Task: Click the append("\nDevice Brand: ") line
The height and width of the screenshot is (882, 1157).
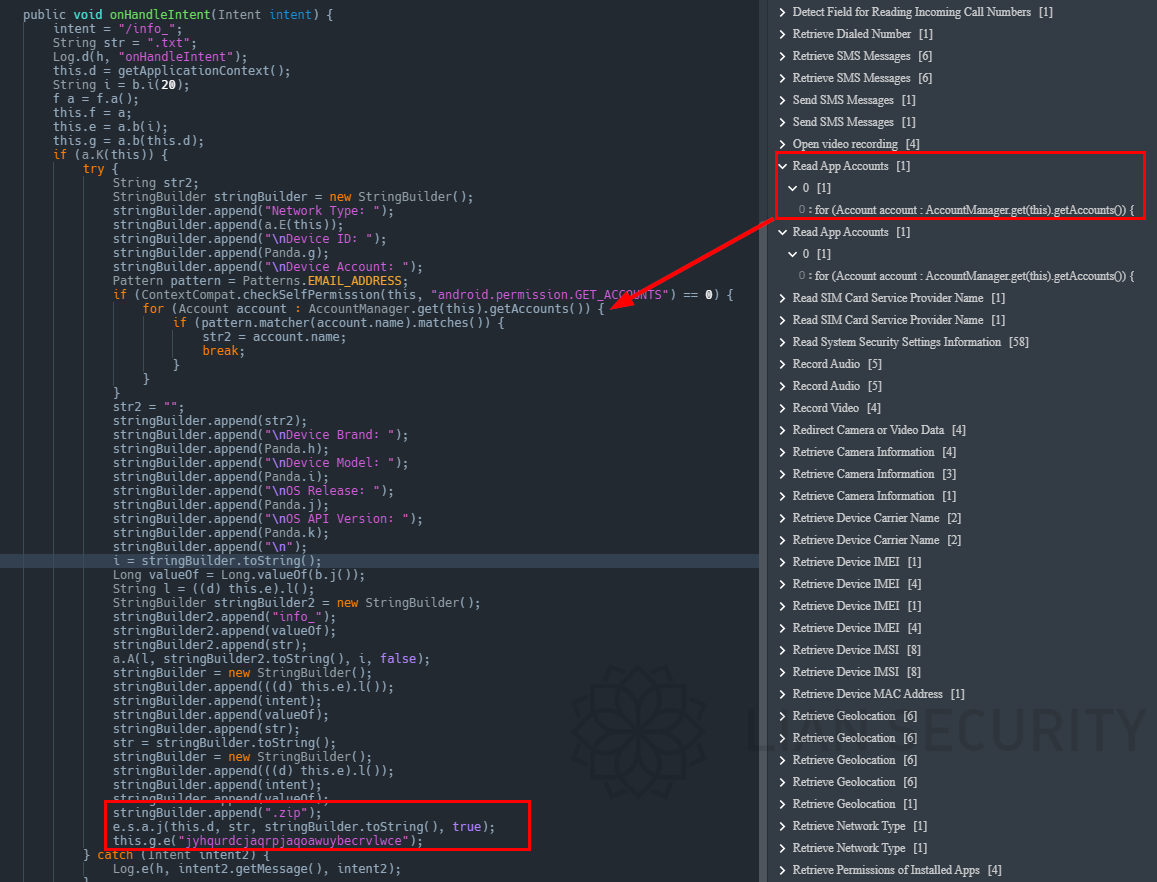Action: (260, 435)
